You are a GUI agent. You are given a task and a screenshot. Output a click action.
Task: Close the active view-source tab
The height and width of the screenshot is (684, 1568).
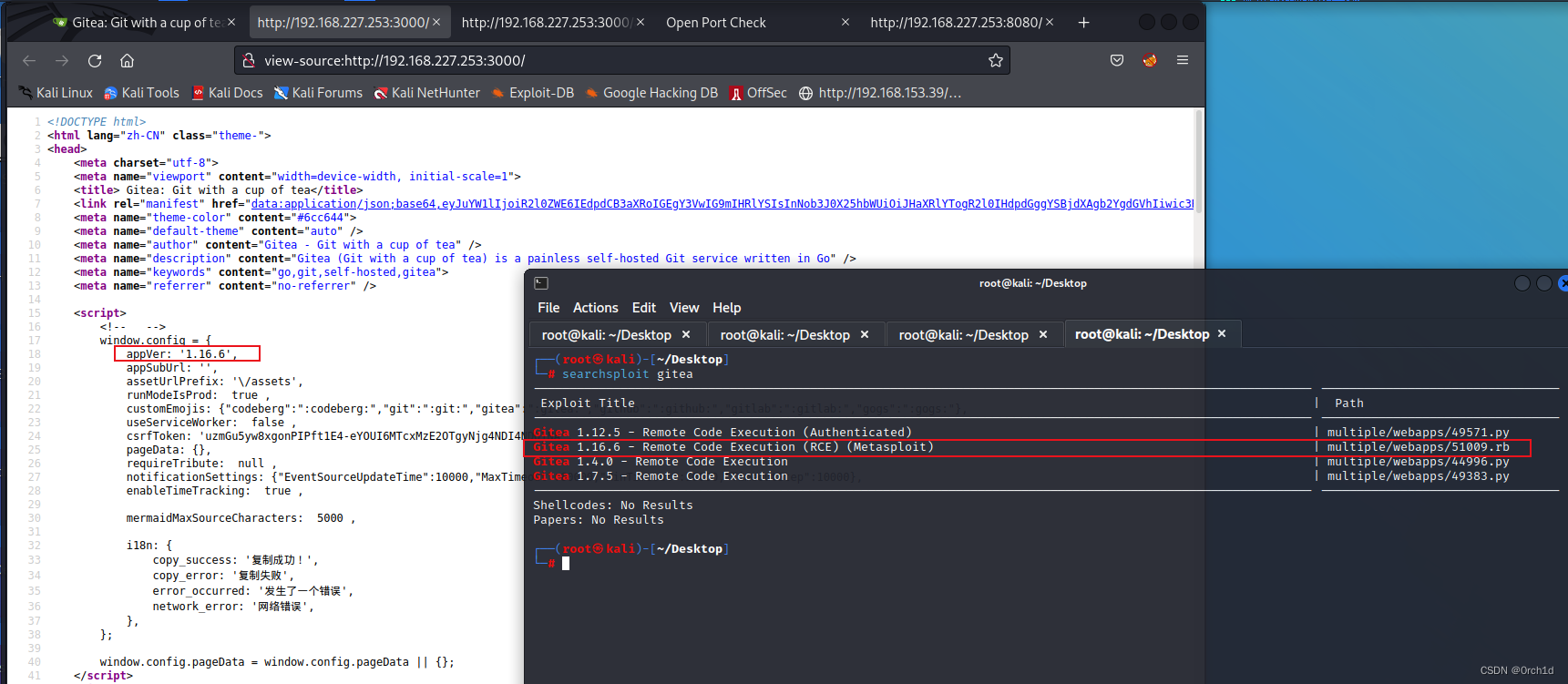pos(436,22)
